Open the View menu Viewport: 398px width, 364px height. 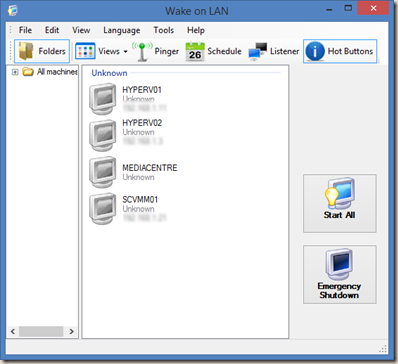click(81, 30)
